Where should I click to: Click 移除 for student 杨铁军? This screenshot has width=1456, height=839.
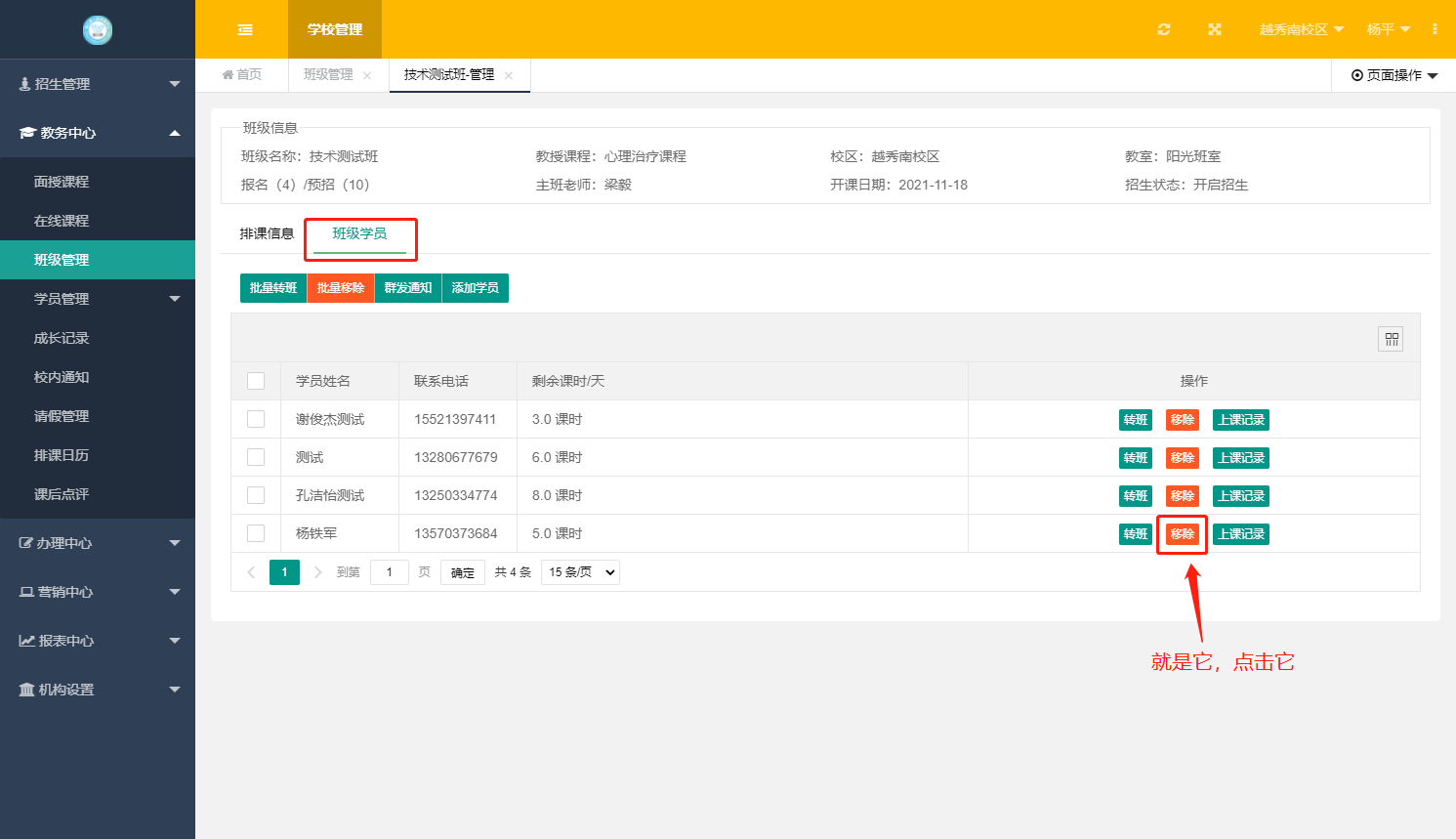[1182, 534]
